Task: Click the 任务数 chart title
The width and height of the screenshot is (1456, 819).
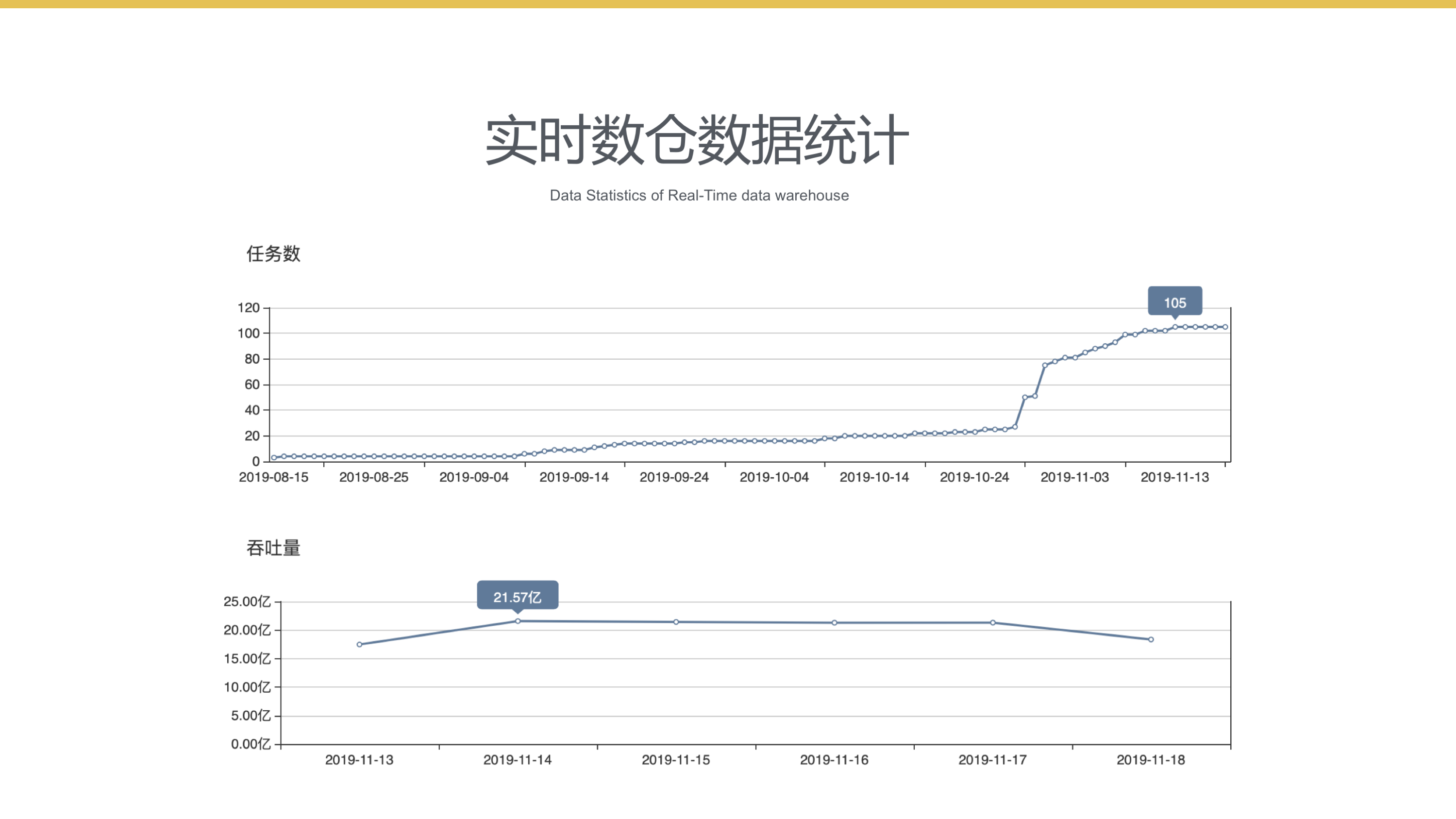Action: pyautogui.click(x=273, y=254)
